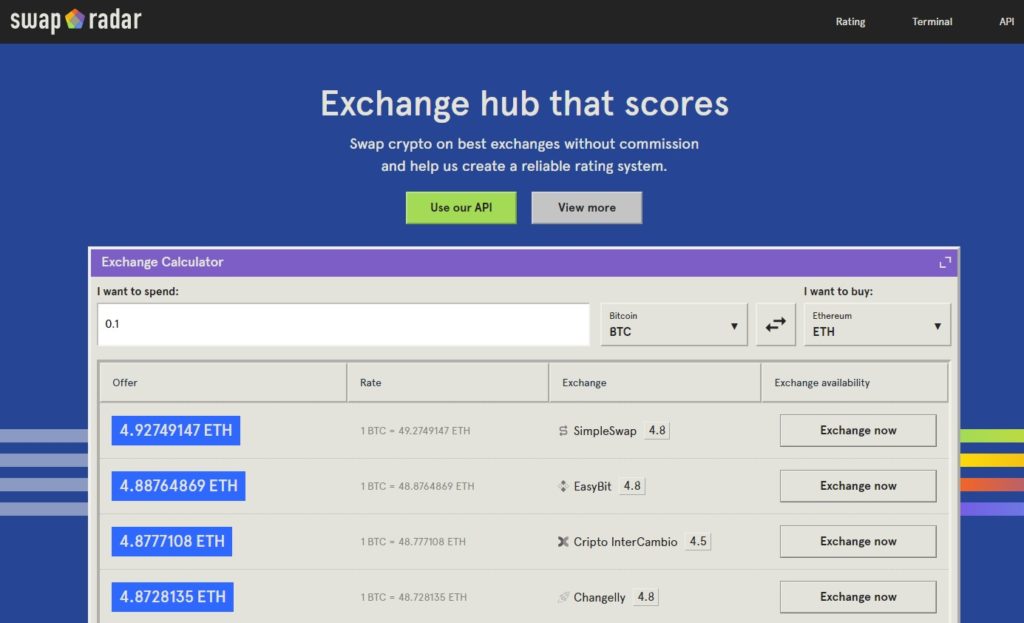Screen dimensions: 1024x623
Task: Open the Terminal page
Action: pos(932,22)
